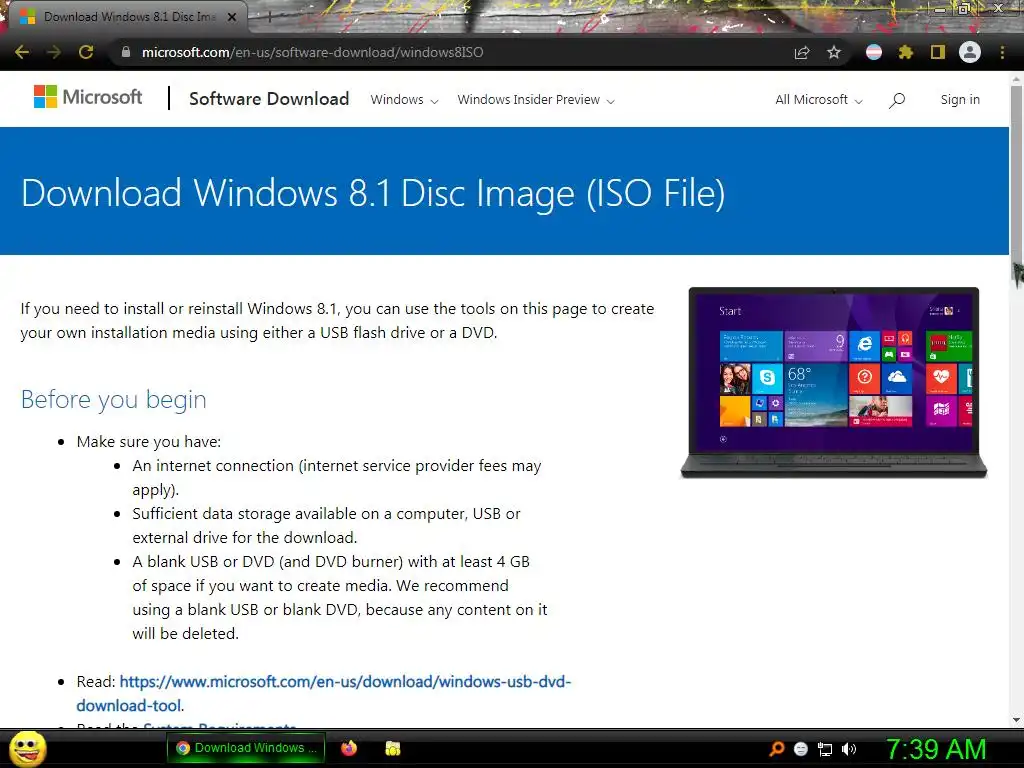1024x768 pixels.
Task: Expand the Windows menu
Action: point(404,100)
